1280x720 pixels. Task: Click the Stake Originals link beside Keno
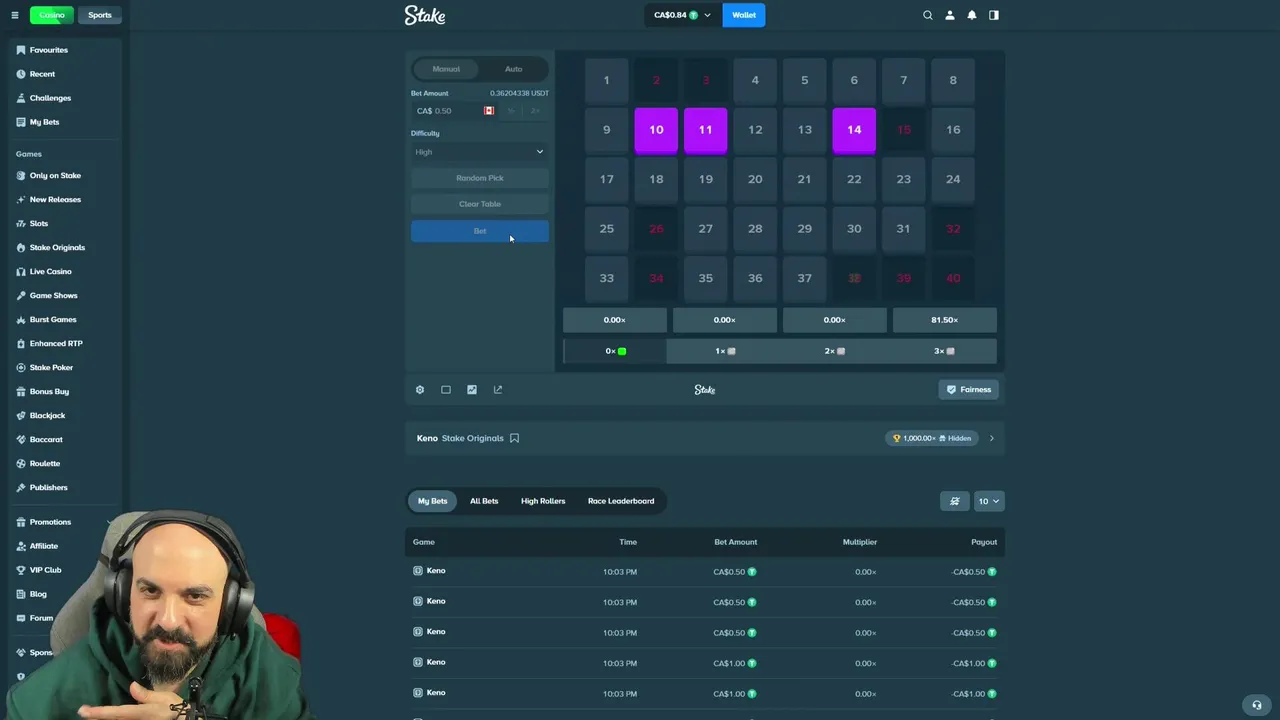[472, 438]
